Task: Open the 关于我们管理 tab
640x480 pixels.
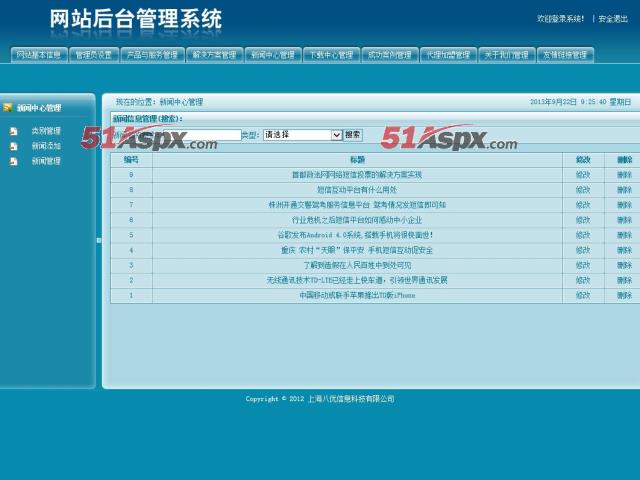Action: tap(507, 55)
